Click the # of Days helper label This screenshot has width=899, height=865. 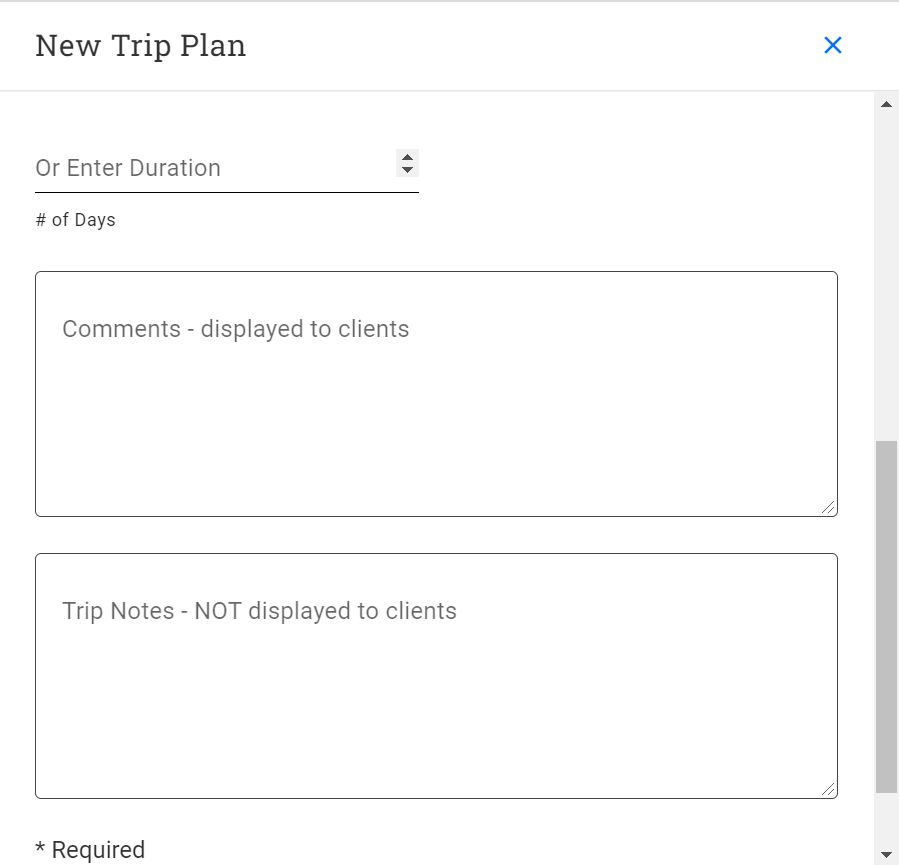(76, 220)
